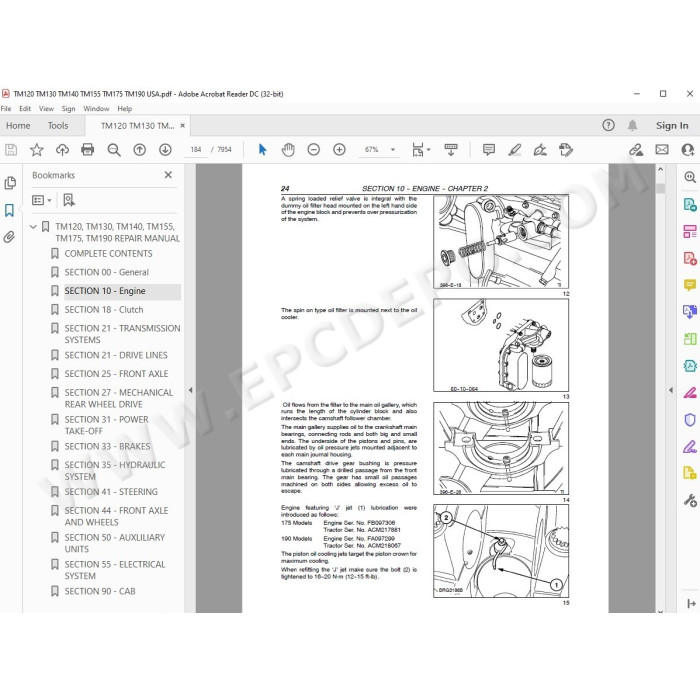Click the page number field
Viewport: 700px width, 700px height.
pyautogui.click(x=196, y=150)
